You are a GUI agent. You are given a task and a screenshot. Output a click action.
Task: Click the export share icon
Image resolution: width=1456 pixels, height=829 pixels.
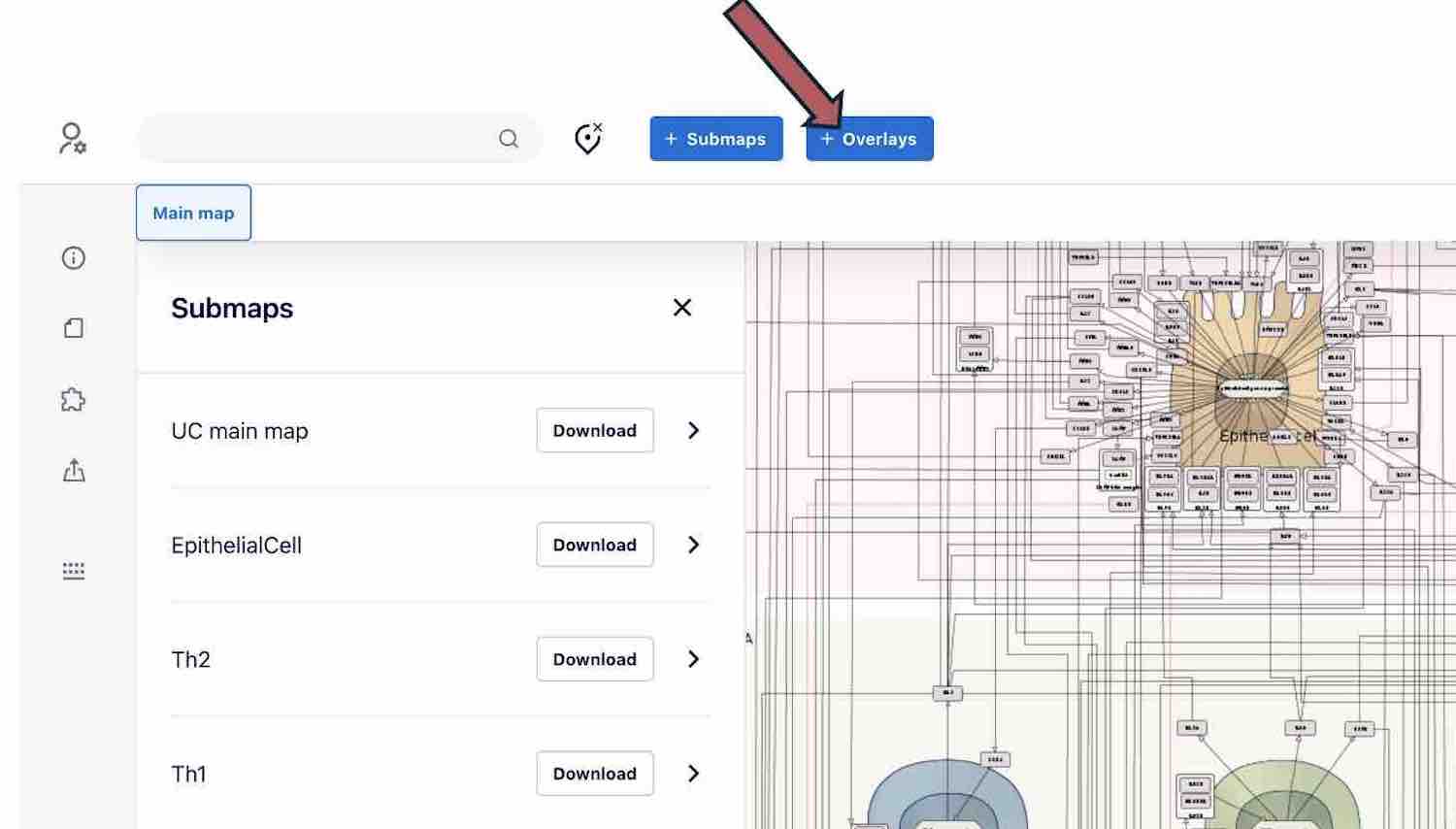tap(74, 471)
